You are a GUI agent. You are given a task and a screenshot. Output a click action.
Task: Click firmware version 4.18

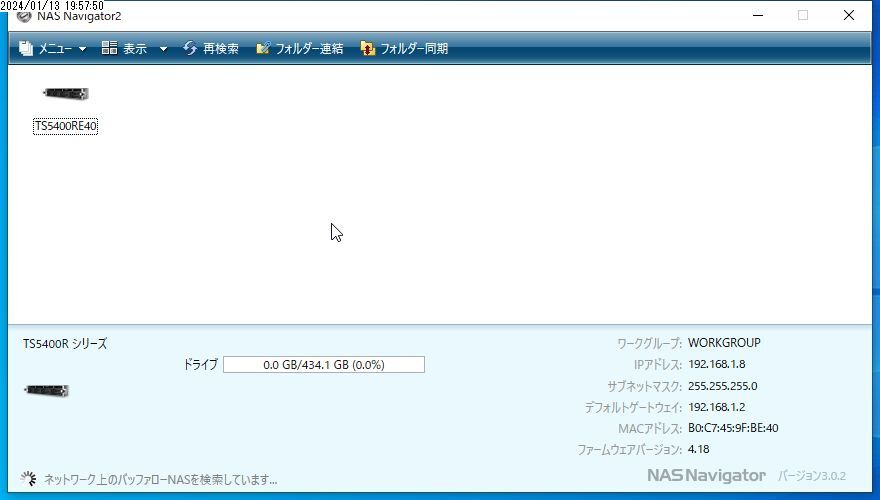click(x=699, y=449)
